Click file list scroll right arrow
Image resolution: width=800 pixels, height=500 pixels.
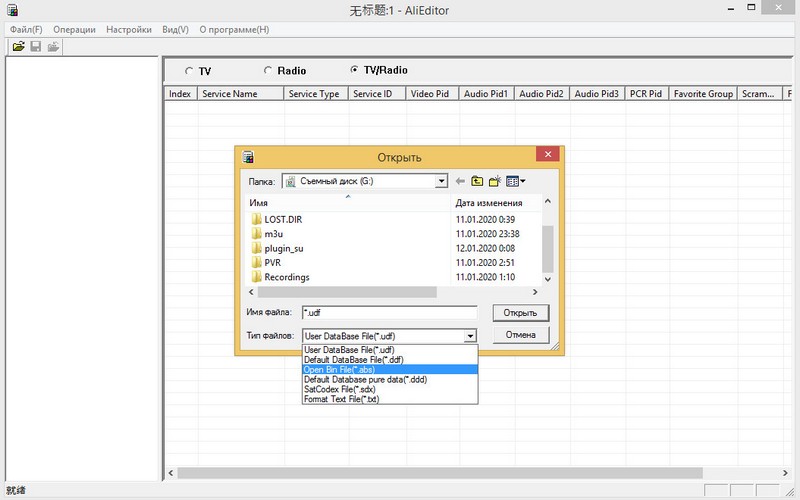tap(535, 292)
